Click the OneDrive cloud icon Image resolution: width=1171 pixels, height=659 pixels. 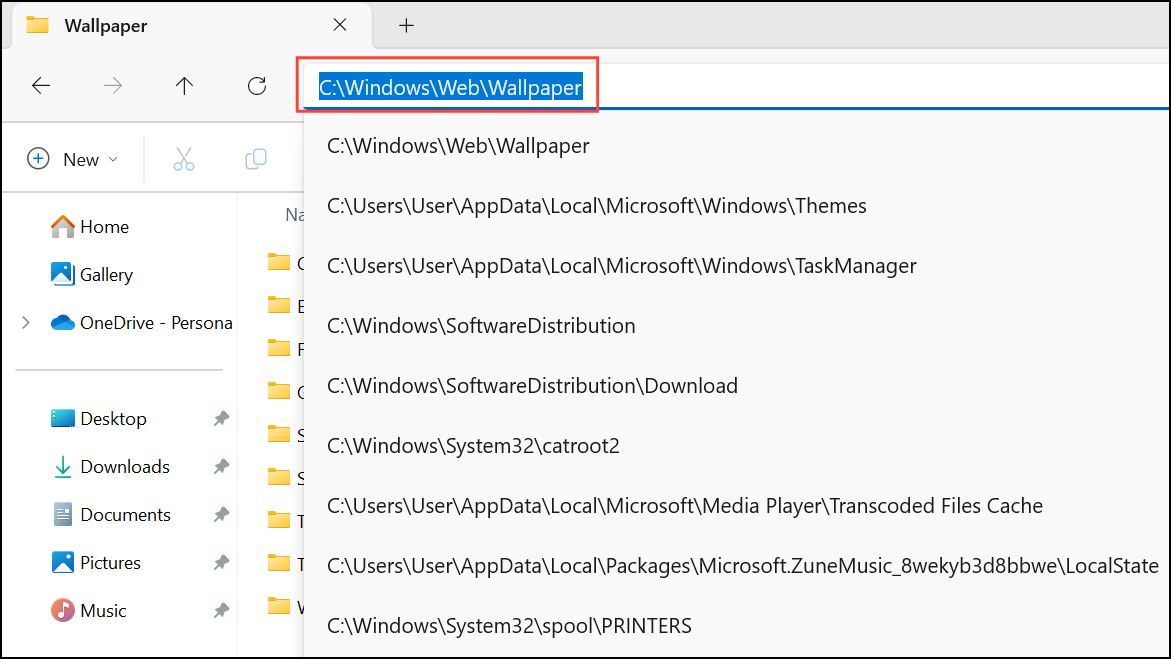pyautogui.click(x=63, y=323)
